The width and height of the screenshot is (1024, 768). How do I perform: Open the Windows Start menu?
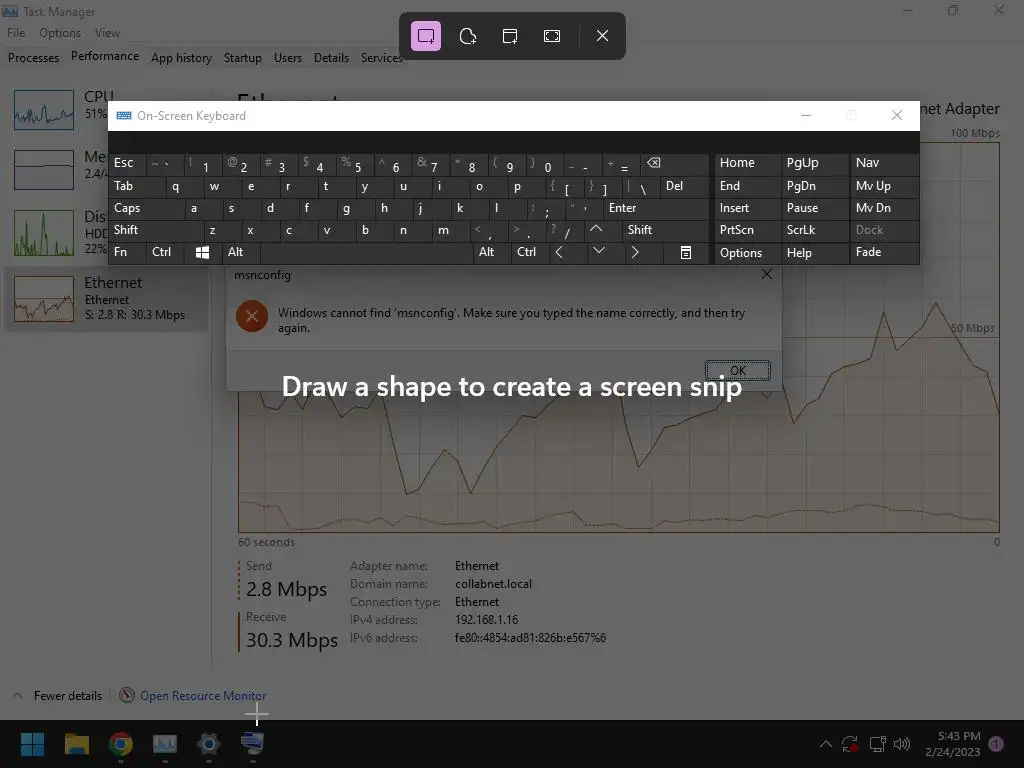(32, 744)
